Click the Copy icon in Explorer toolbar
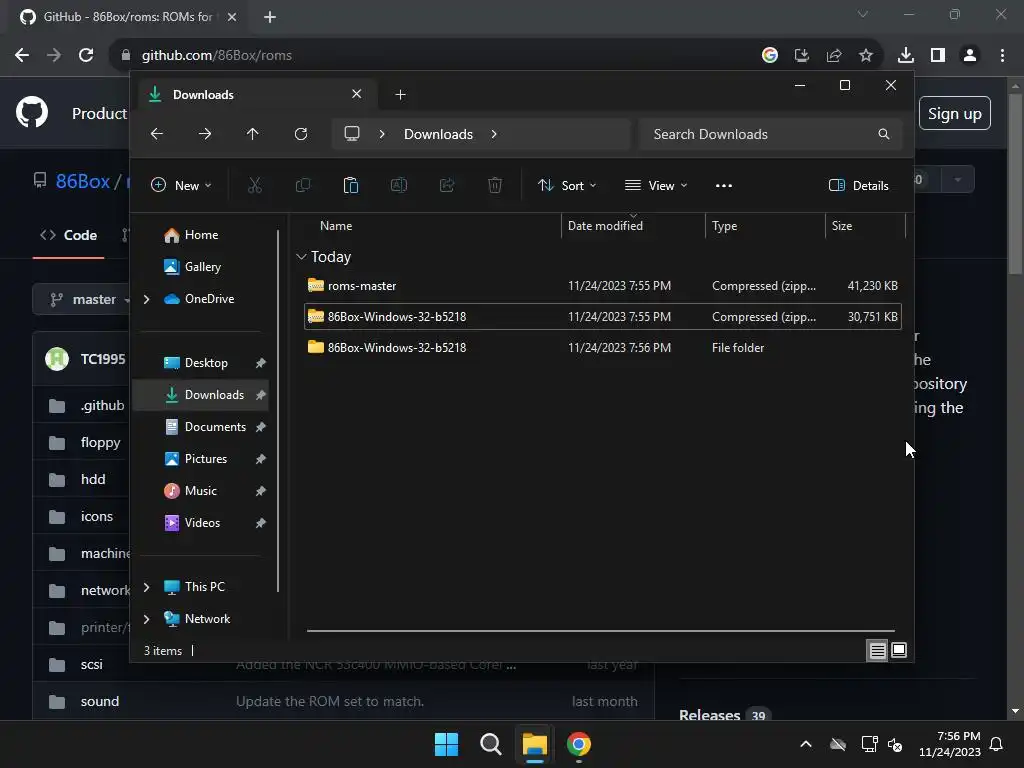1024x768 pixels. pyautogui.click(x=303, y=185)
